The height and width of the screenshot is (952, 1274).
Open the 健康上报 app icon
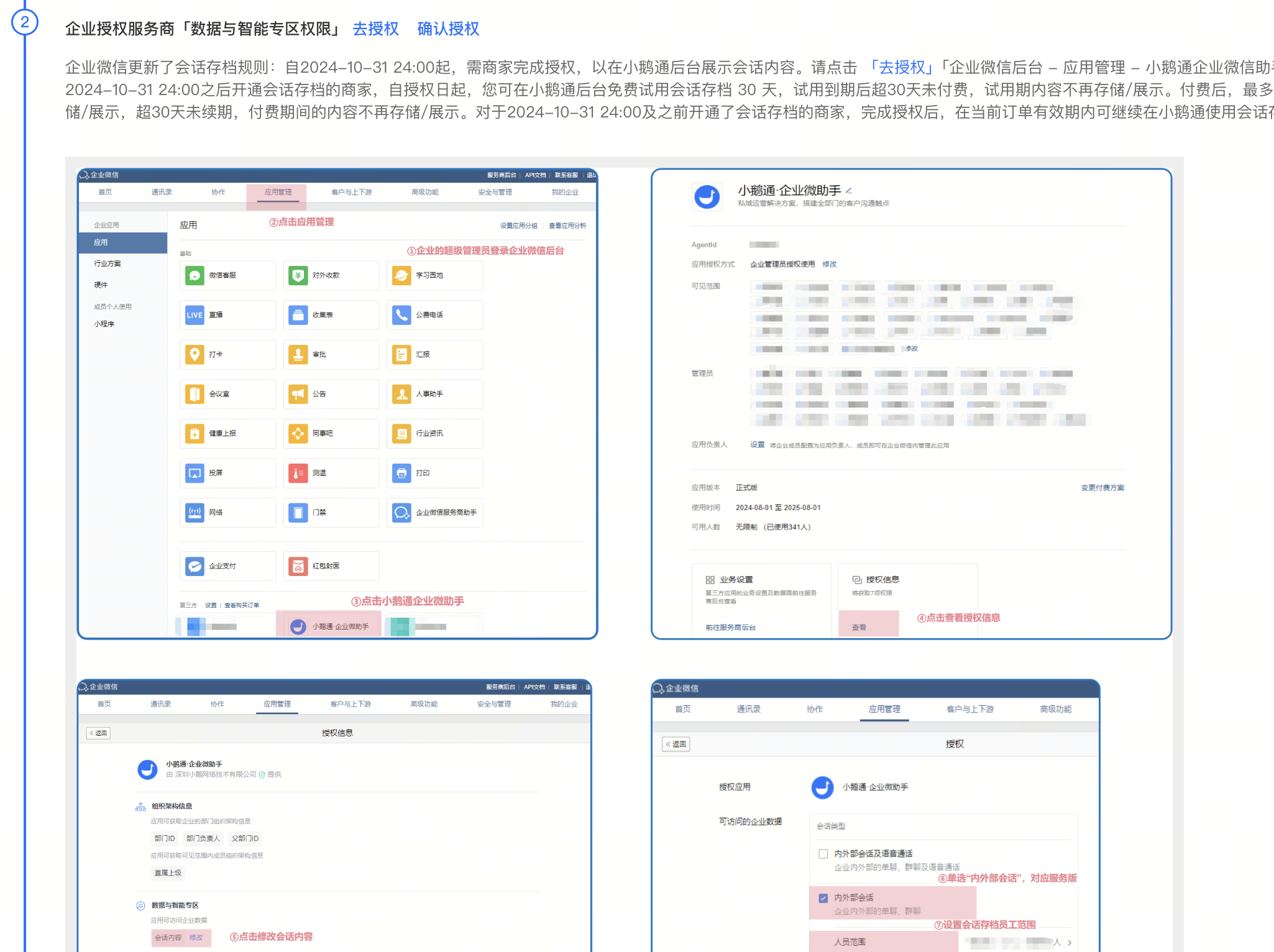(195, 433)
